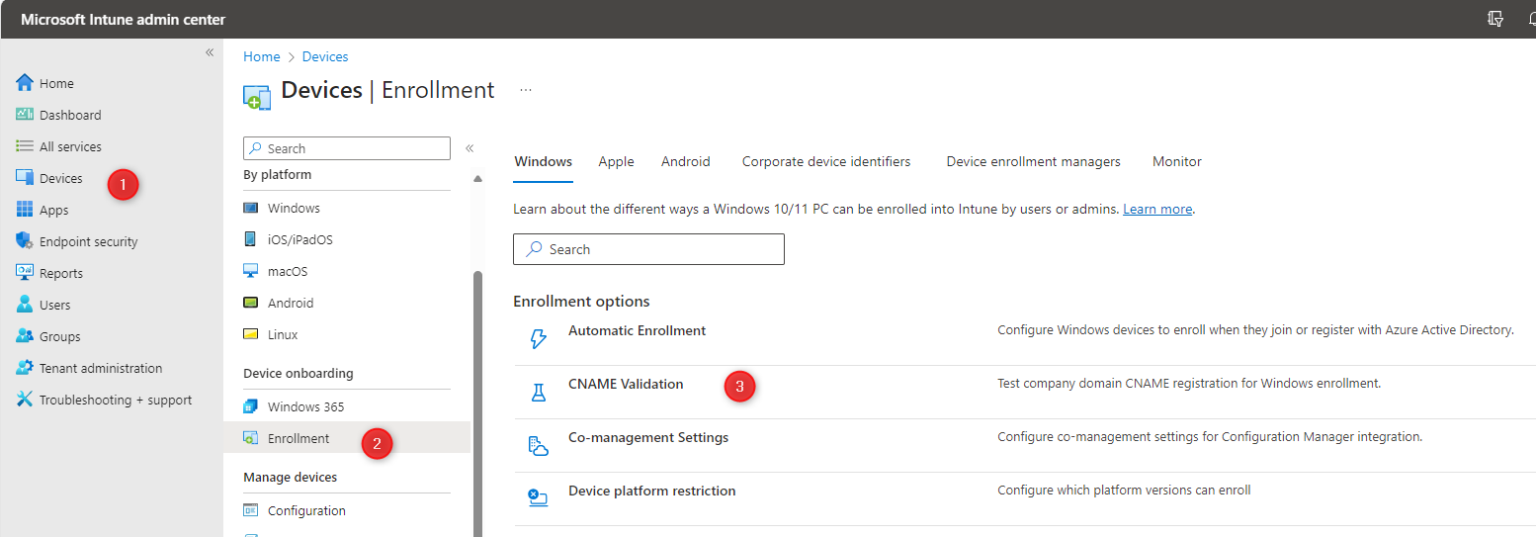
Task: Click the Automatic Enrollment lightning icon
Action: click(x=538, y=339)
